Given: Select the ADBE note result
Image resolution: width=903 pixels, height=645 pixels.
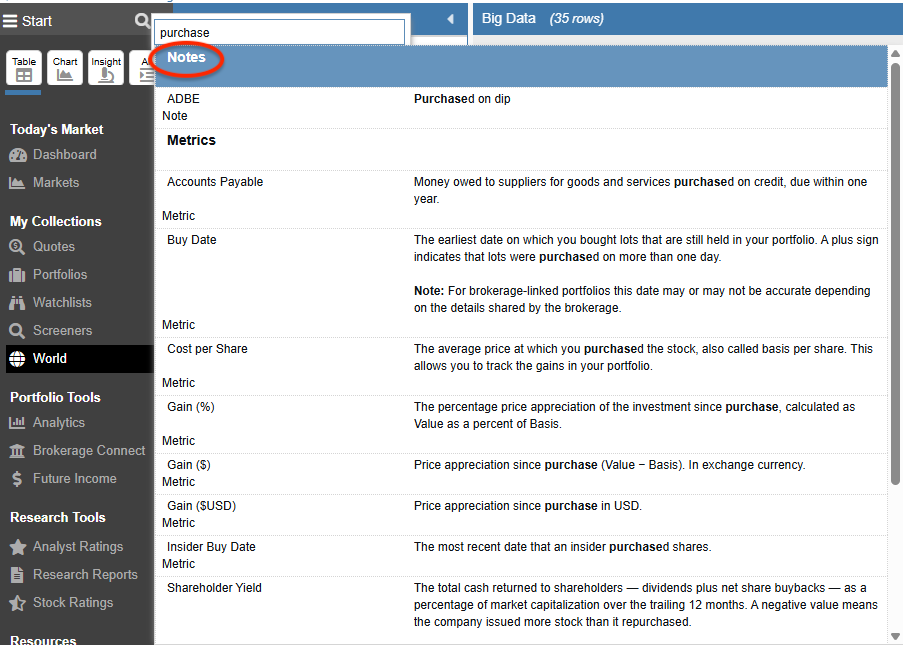Looking at the screenshot, I should pos(521,107).
